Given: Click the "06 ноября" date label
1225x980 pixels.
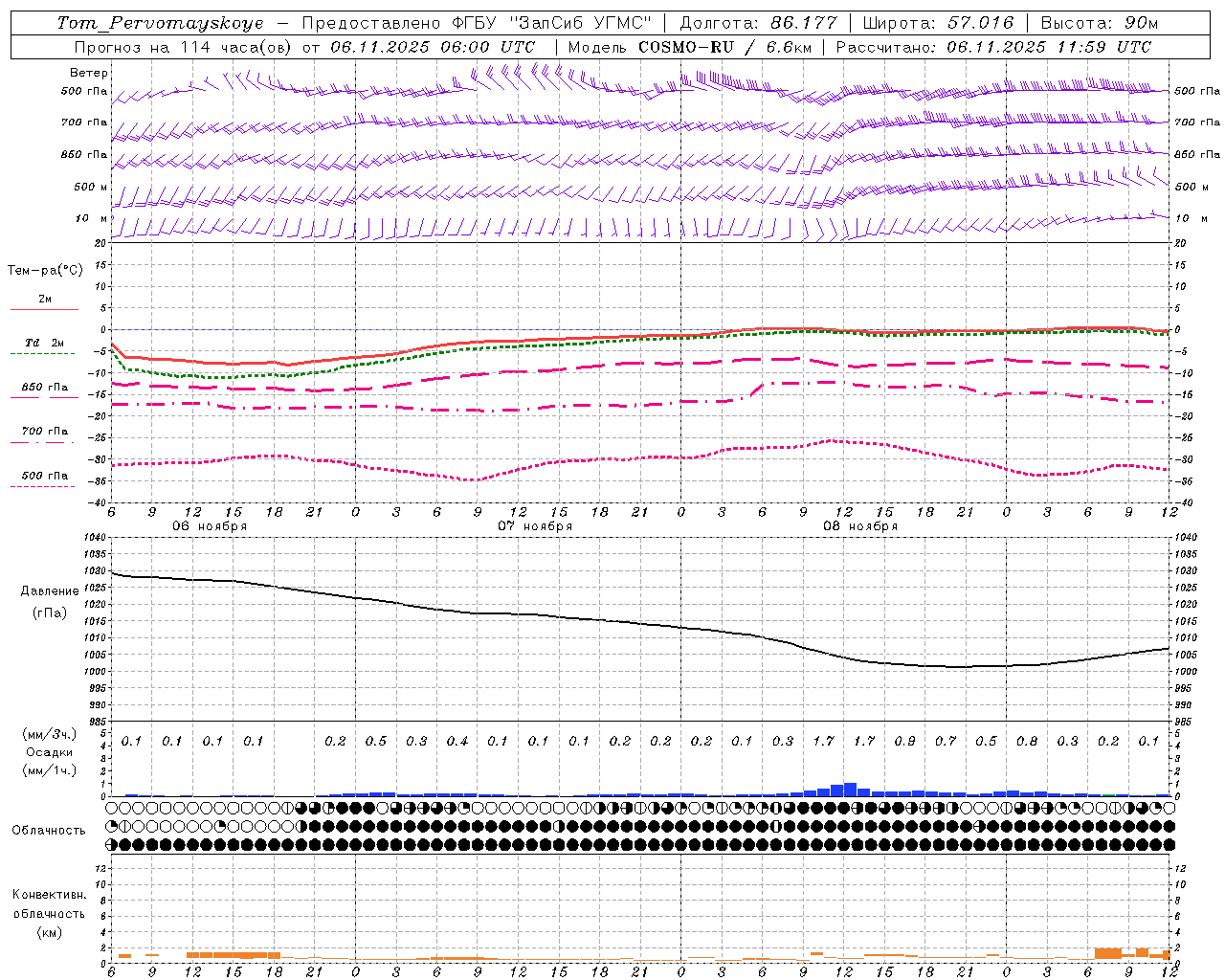Looking at the screenshot, I should pos(210,526).
